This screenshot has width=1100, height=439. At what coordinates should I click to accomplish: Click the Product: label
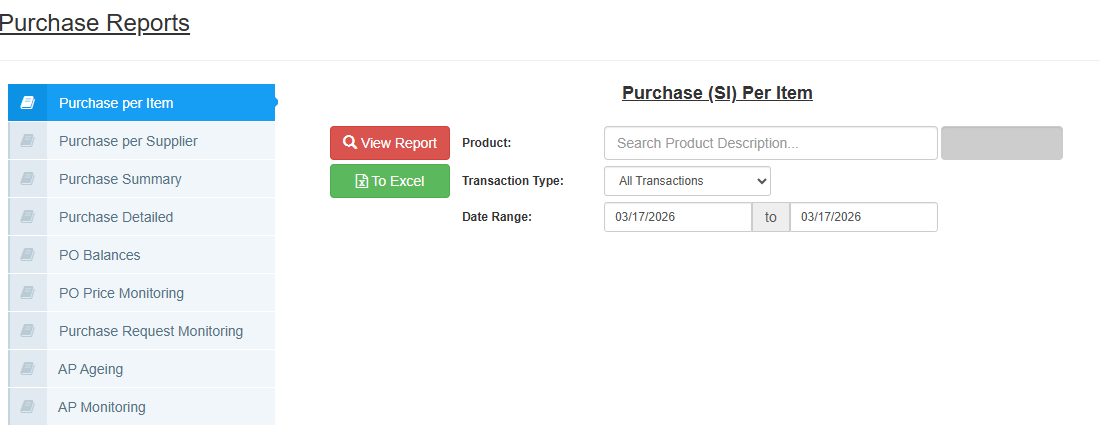point(487,143)
